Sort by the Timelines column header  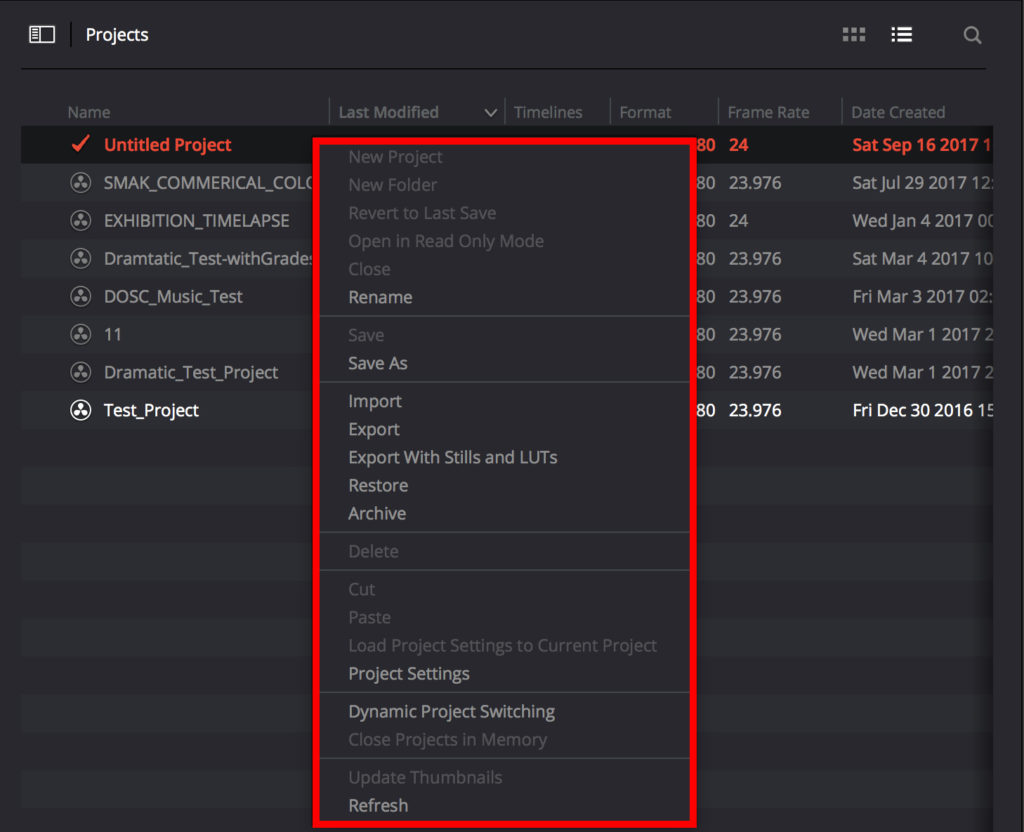point(547,112)
